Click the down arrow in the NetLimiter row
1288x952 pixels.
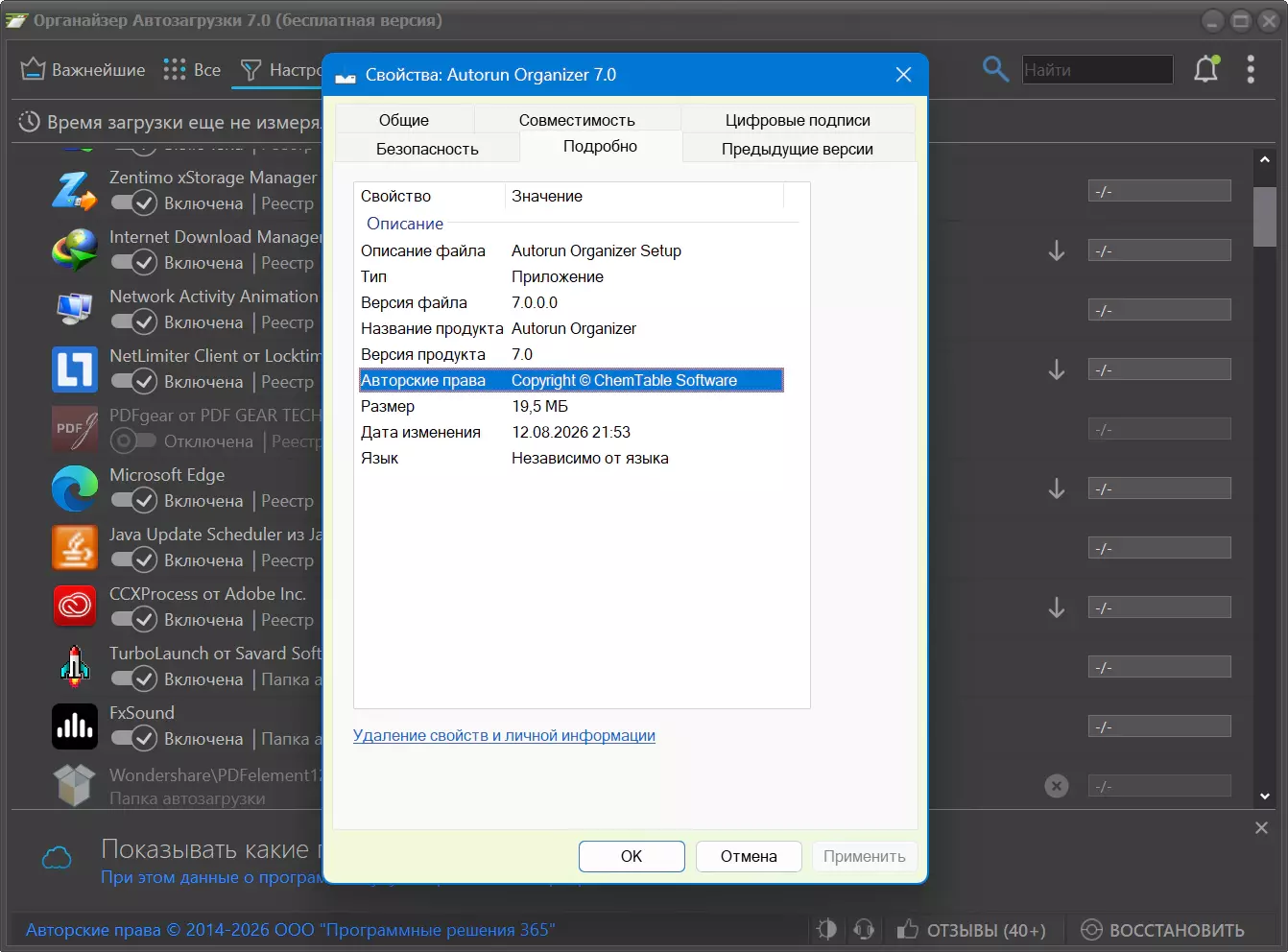pos(1056,369)
